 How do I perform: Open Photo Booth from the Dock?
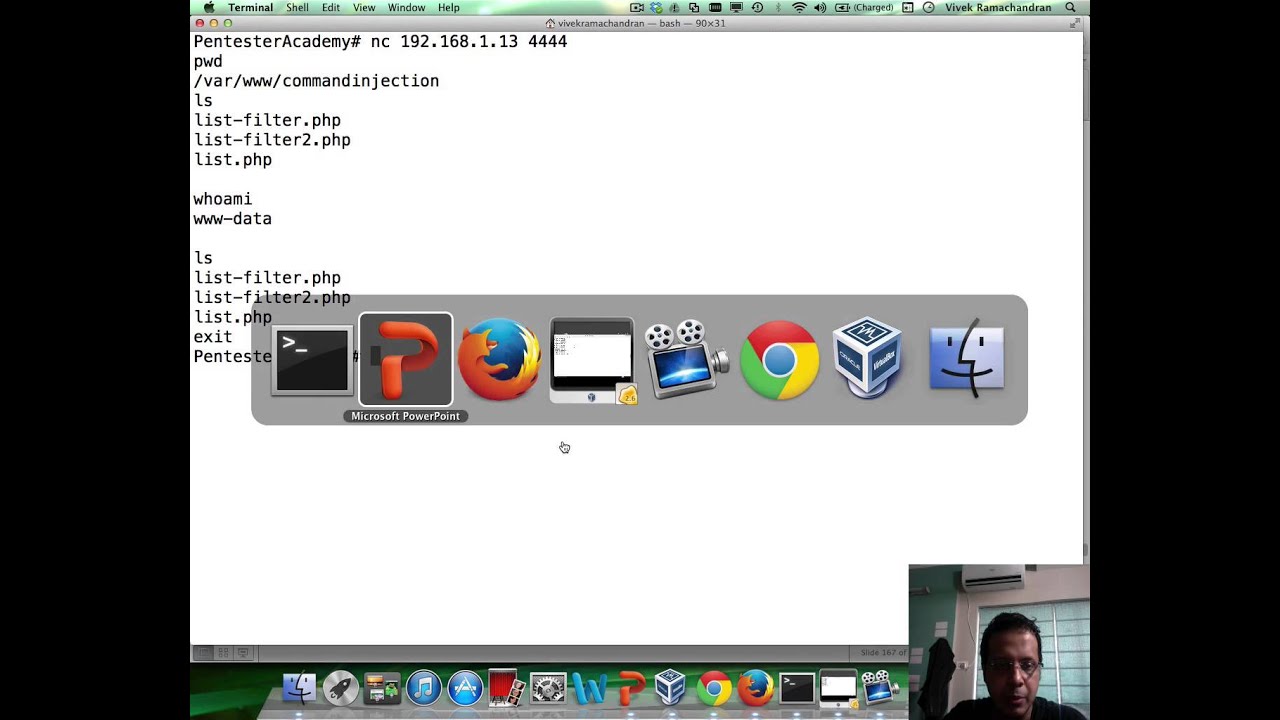coord(506,688)
